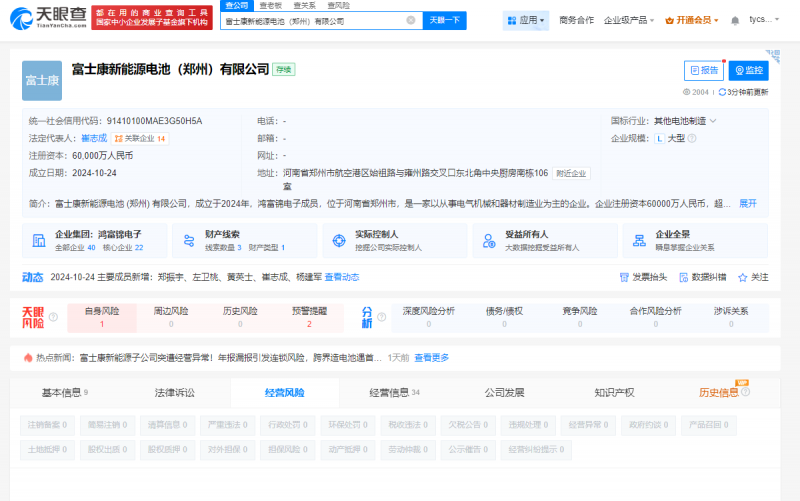This screenshot has height=501, width=800.
Task: Switch to the 经营信息 tab
Action: point(394,392)
